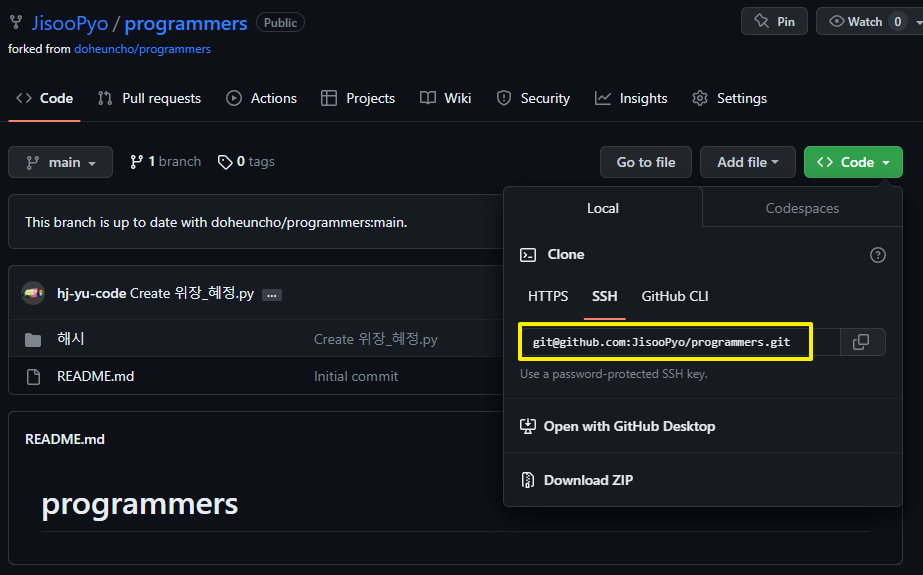Click the fork icon beside JisooPyo
Image resolution: width=923 pixels, height=575 pixels.
coord(16,22)
